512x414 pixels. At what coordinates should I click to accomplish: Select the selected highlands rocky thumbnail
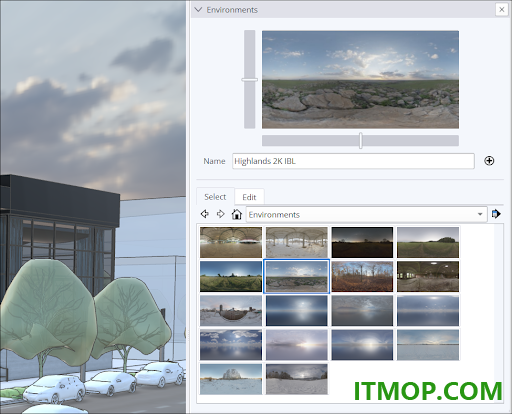point(297,276)
